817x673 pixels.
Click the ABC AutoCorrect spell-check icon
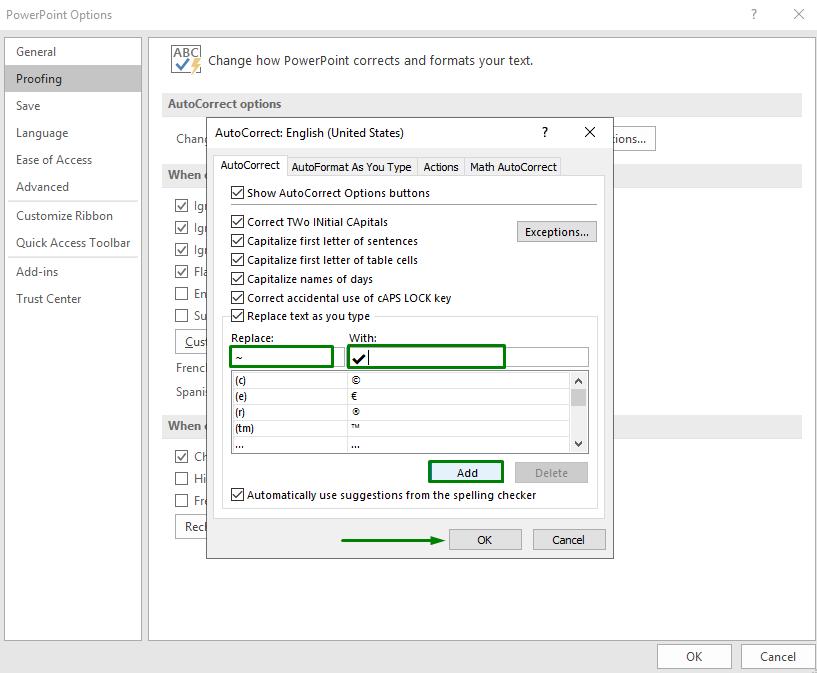pyautogui.click(x=185, y=60)
